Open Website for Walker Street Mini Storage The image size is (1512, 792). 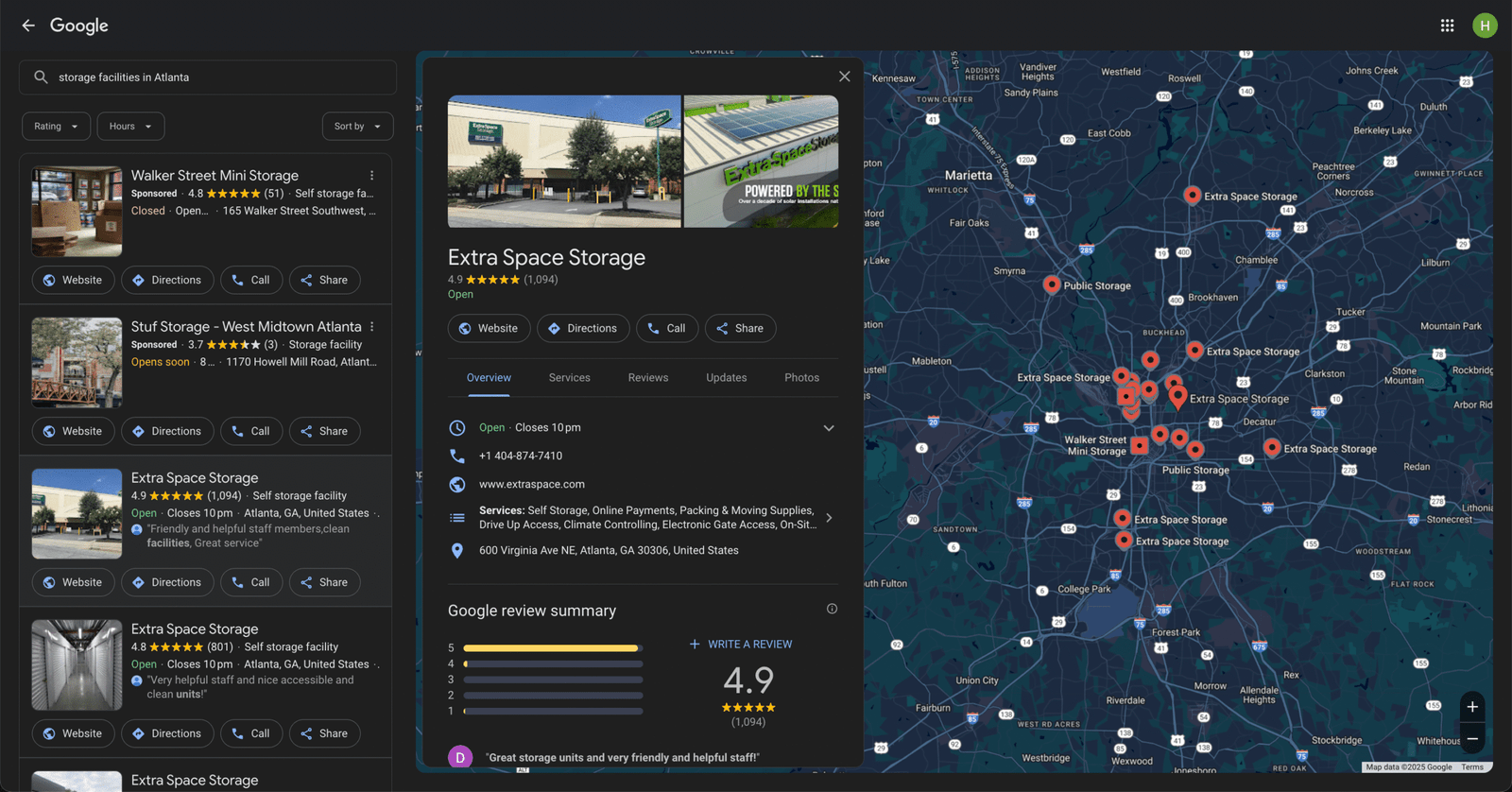tap(73, 280)
